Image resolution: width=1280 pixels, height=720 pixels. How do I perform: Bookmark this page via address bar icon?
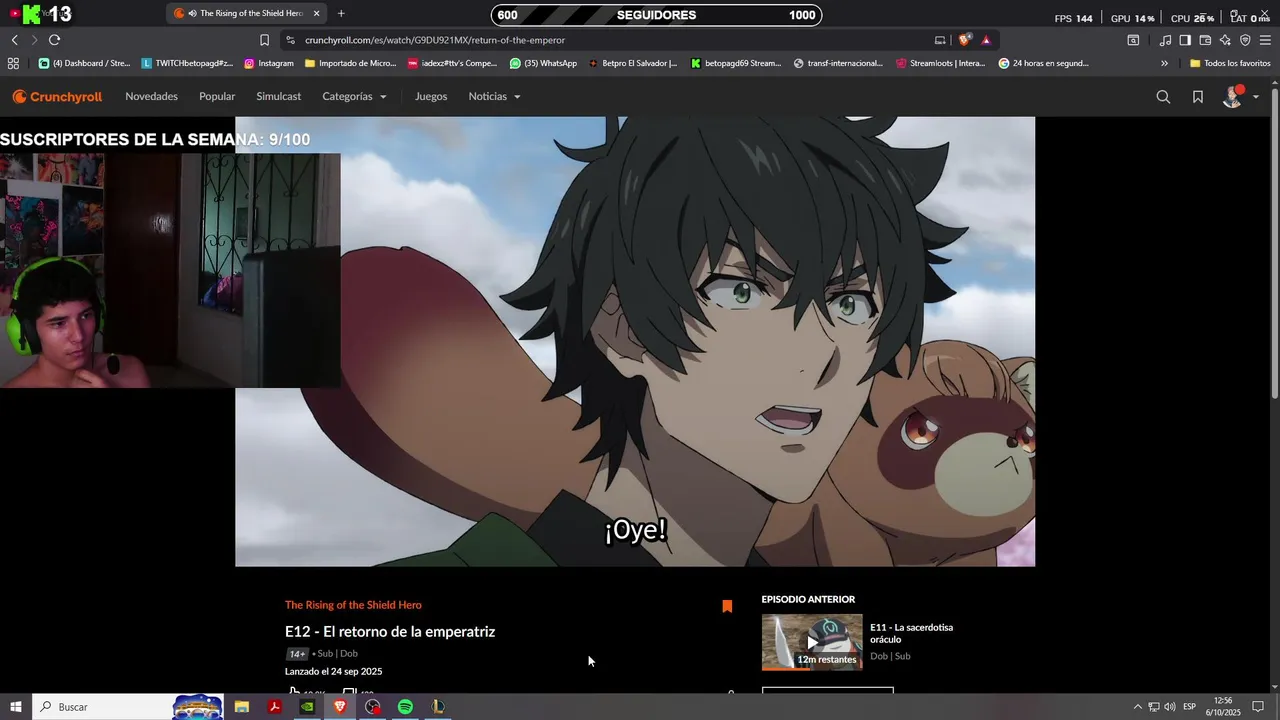pyautogui.click(x=264, y=40)
